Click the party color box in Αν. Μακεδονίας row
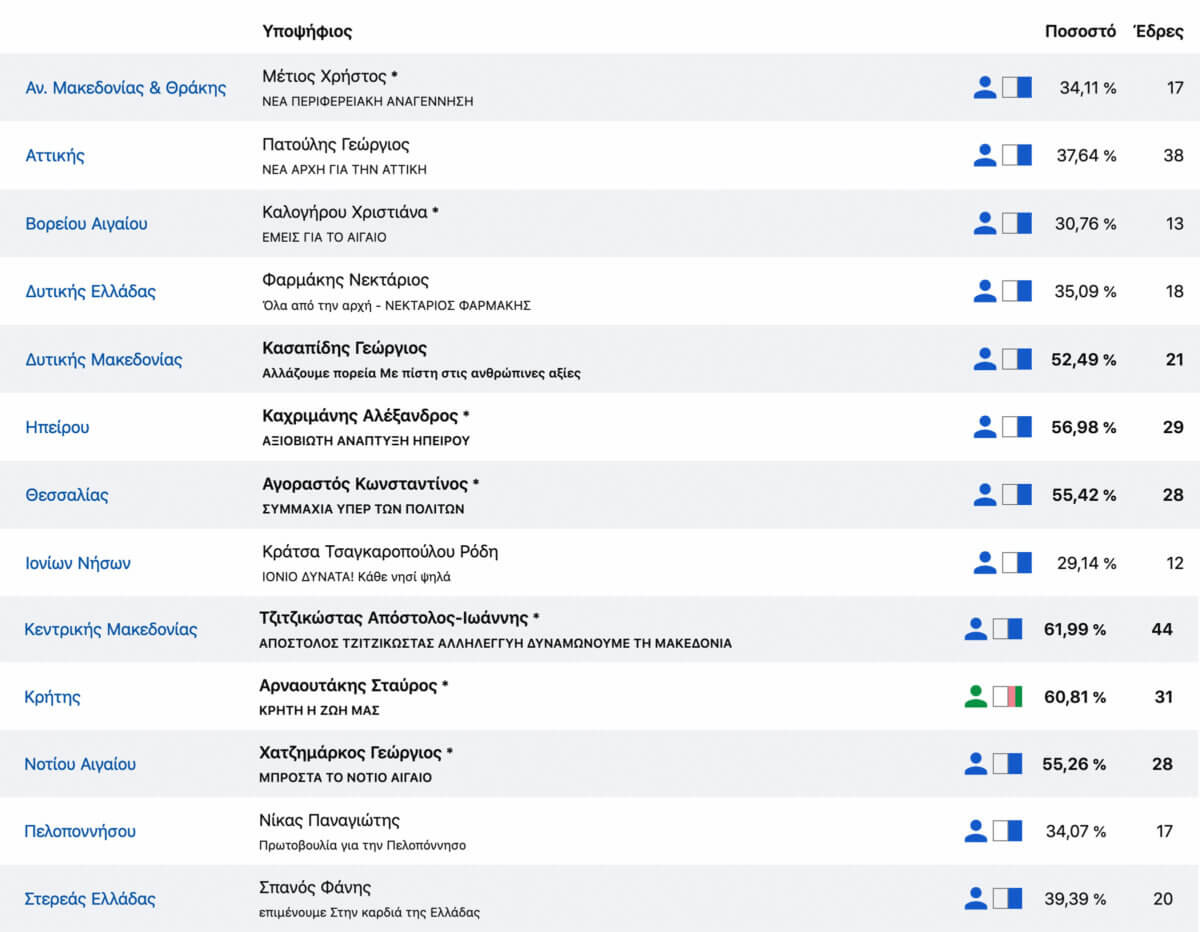The width and height of the screenshot is (1200, 932). (x=1017, y=87)
